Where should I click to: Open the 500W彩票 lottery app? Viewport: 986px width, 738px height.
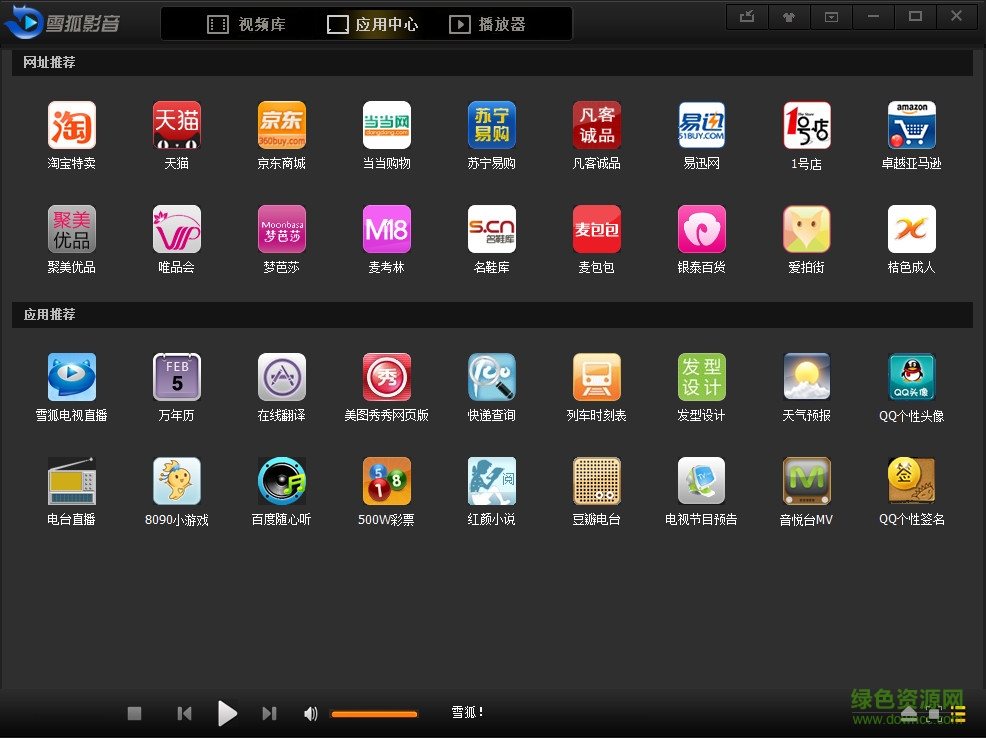(x=387, y=482)
